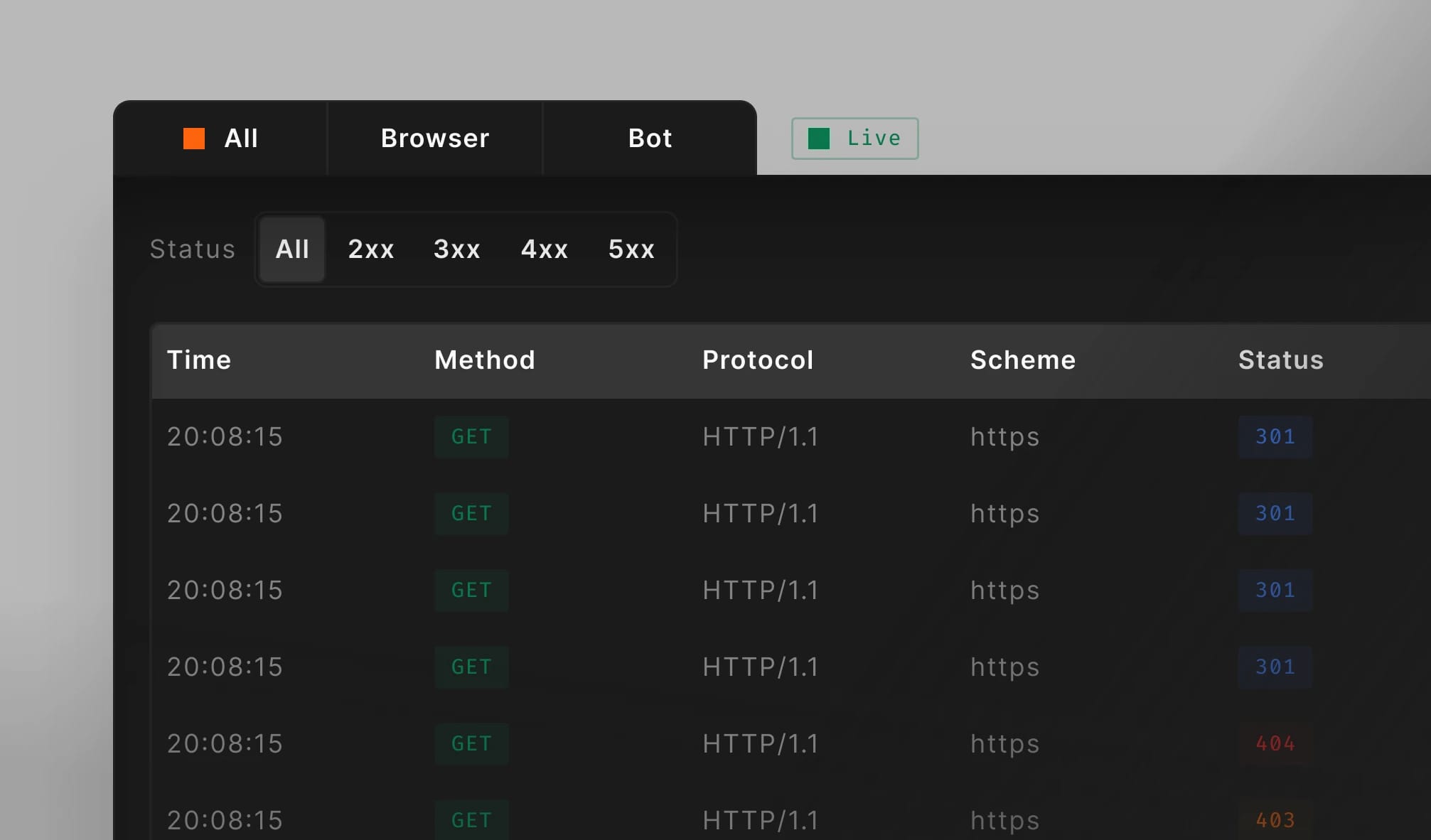
Task: Click https in the 403 row
Action: point(1005,821)
